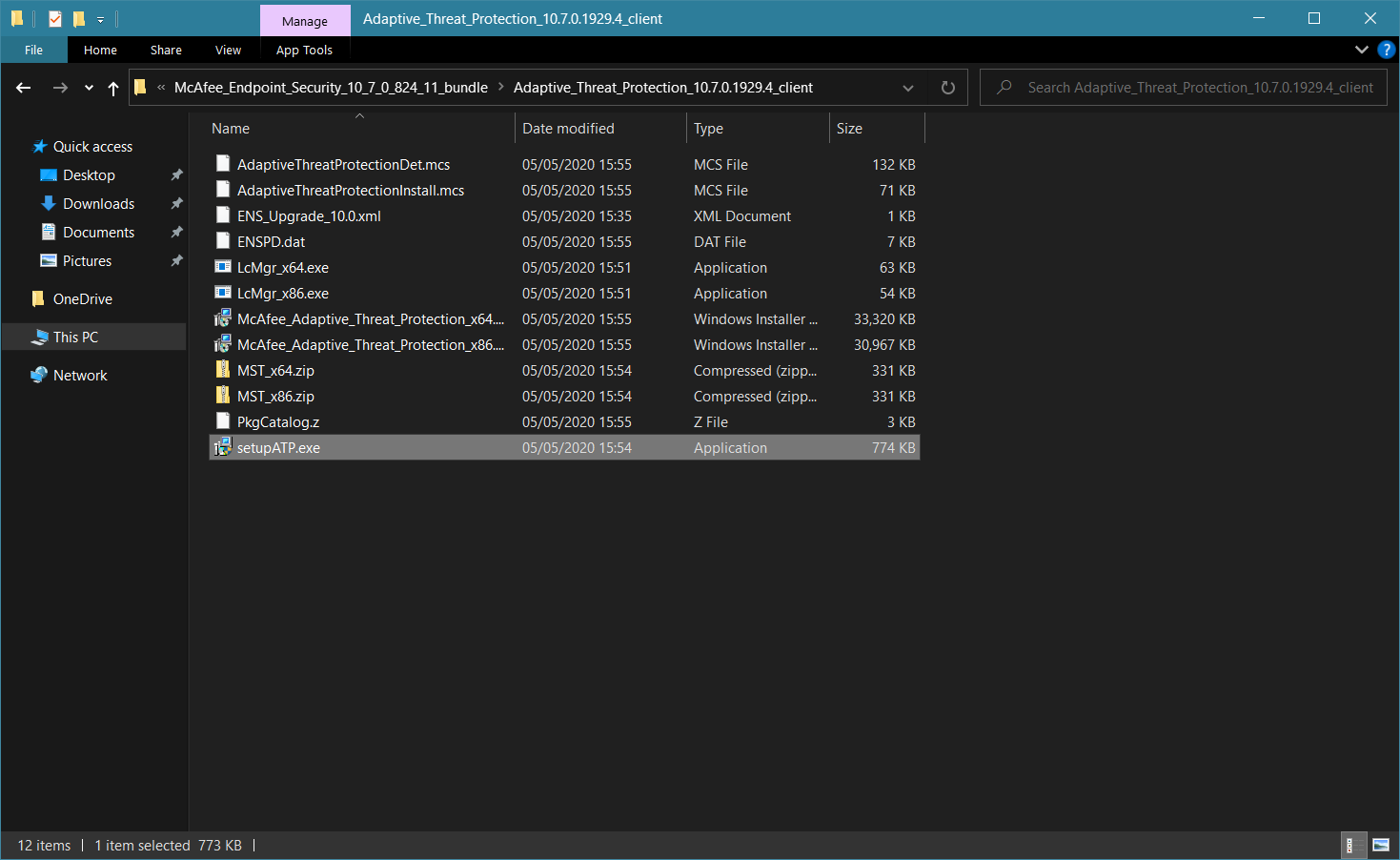The height and width of the screenshot is (860, 1400).
Task: Open the File menu
Action: click(33, 50)
